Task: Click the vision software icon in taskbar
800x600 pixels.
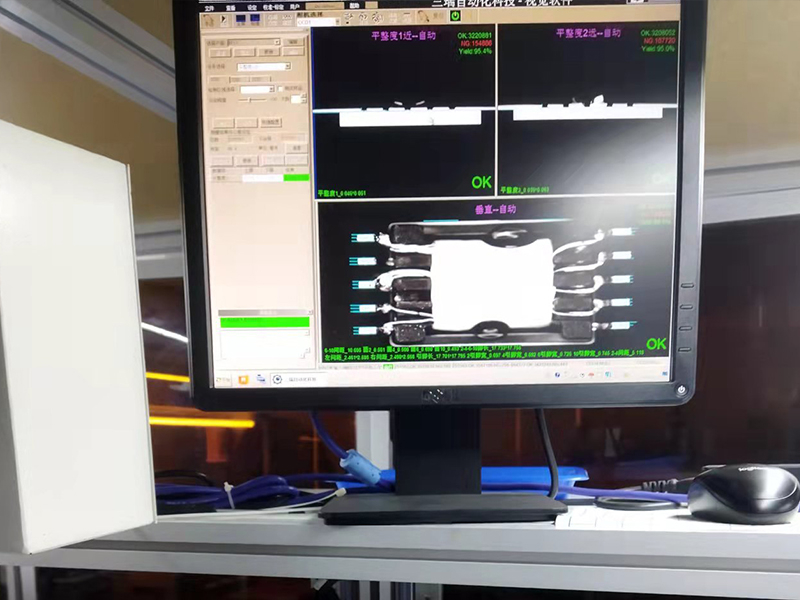Action: 278,380
